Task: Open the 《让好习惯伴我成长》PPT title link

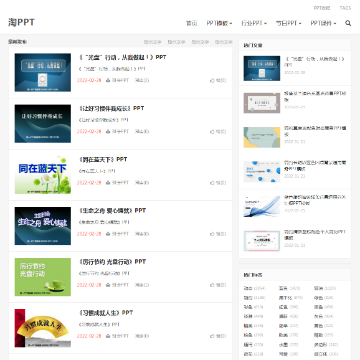Action: pyautogui.click(x=112, y=108)
